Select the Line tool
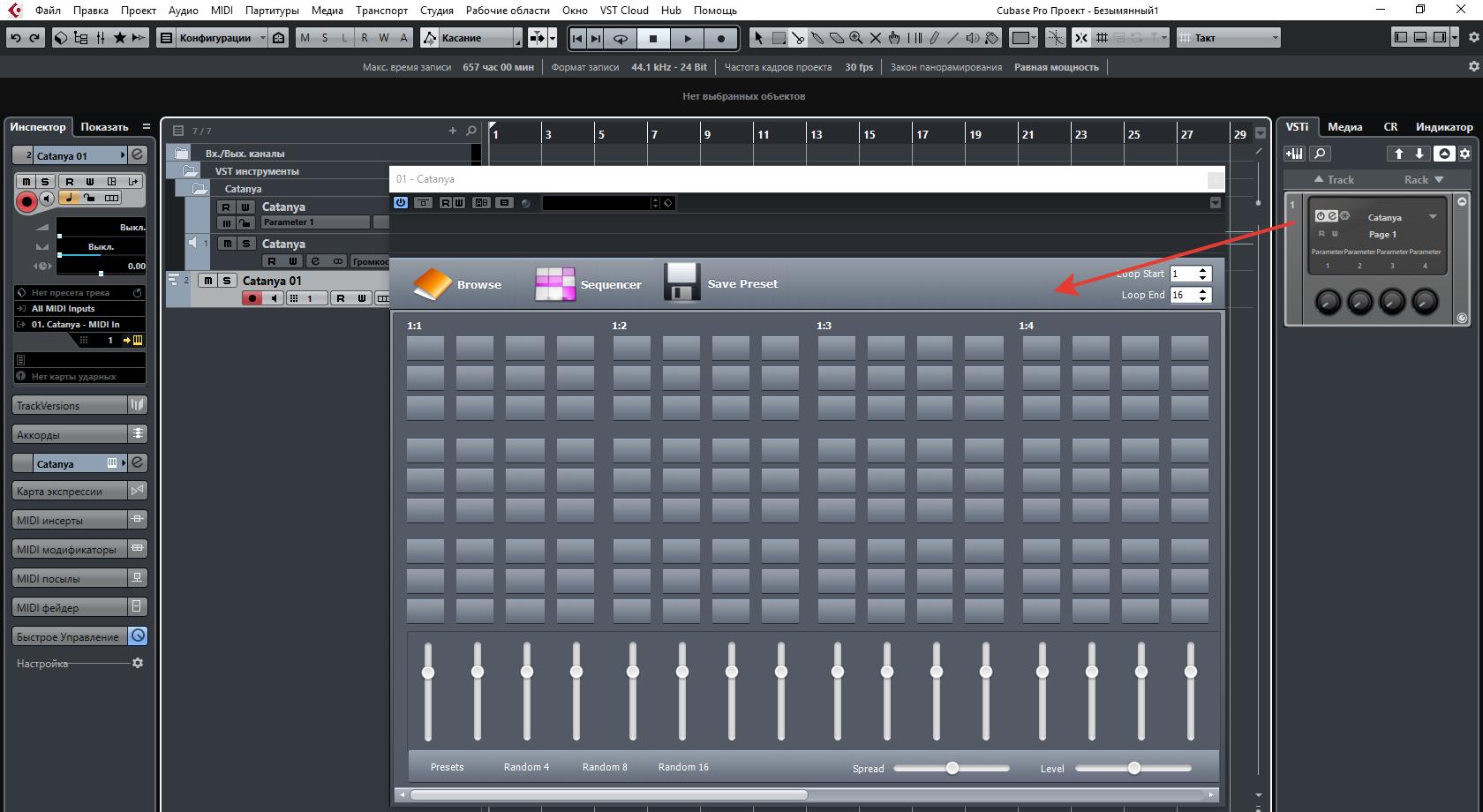 [952, 38]
